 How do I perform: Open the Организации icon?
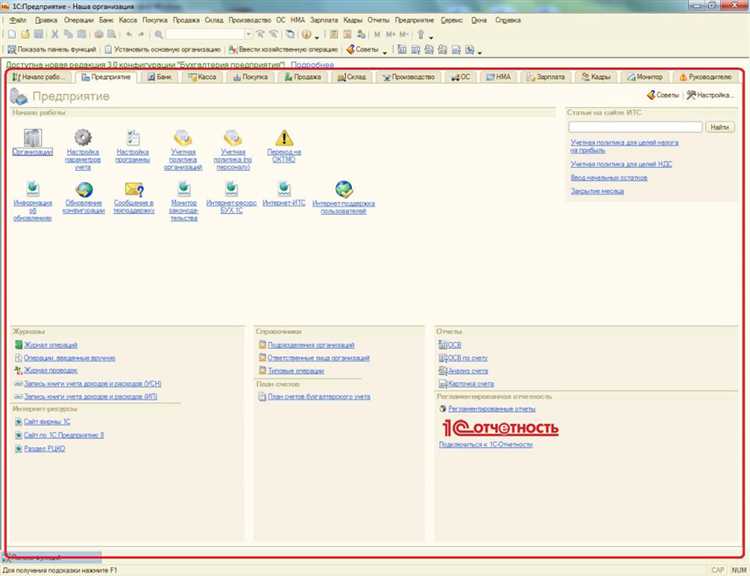[33, 138]
